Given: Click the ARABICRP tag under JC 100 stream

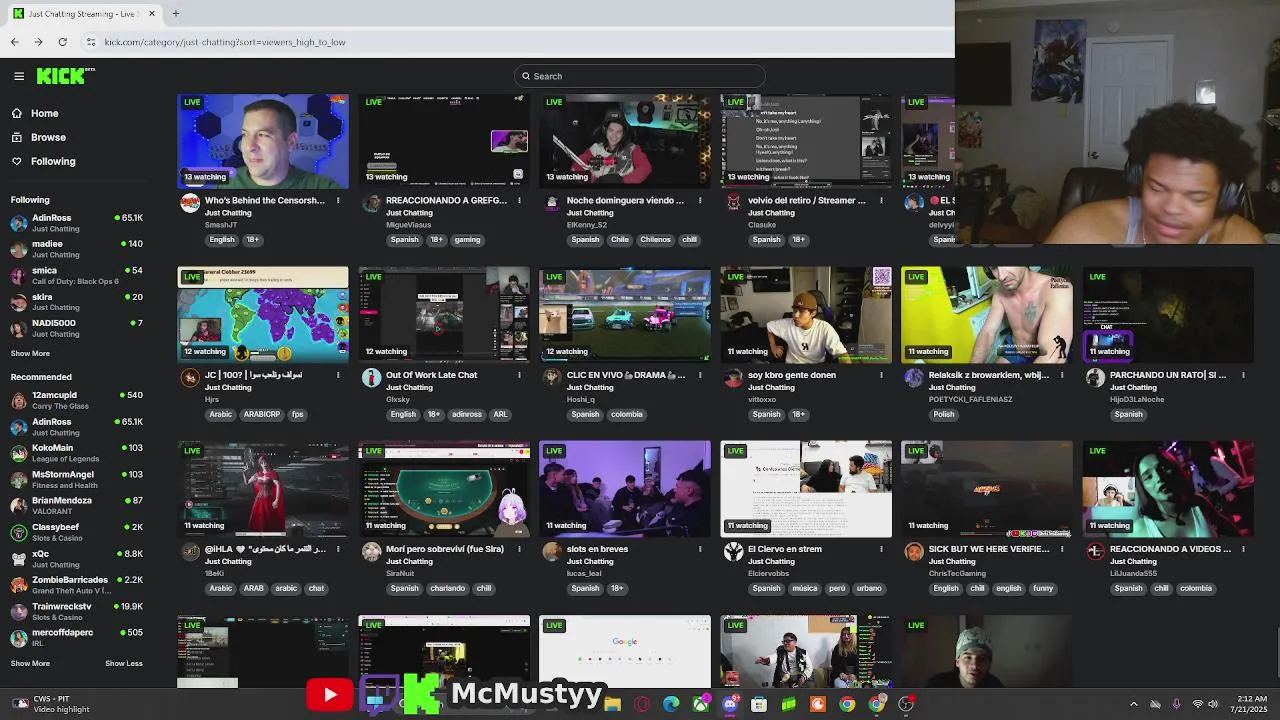Looking at the screenshot, I should [x=262, y=414].
